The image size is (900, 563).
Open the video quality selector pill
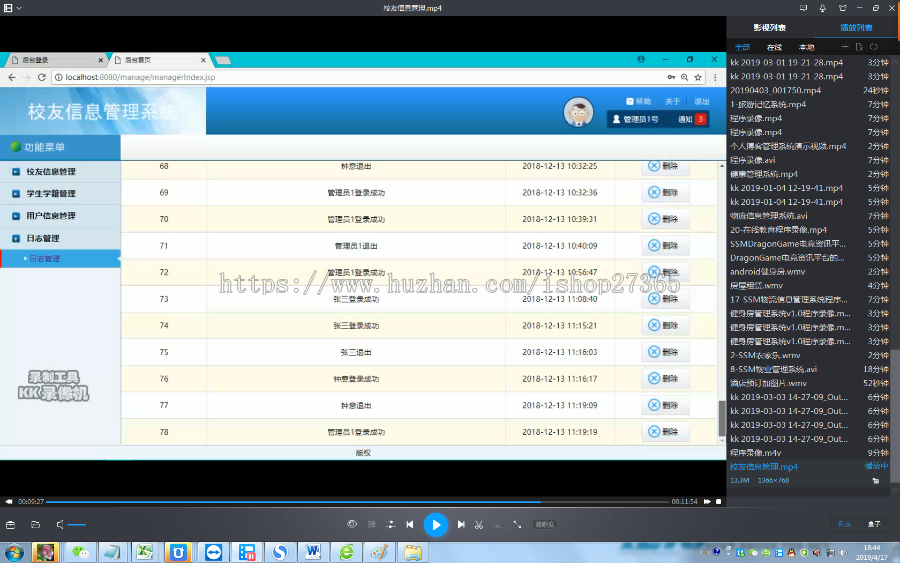pos(544,525)
